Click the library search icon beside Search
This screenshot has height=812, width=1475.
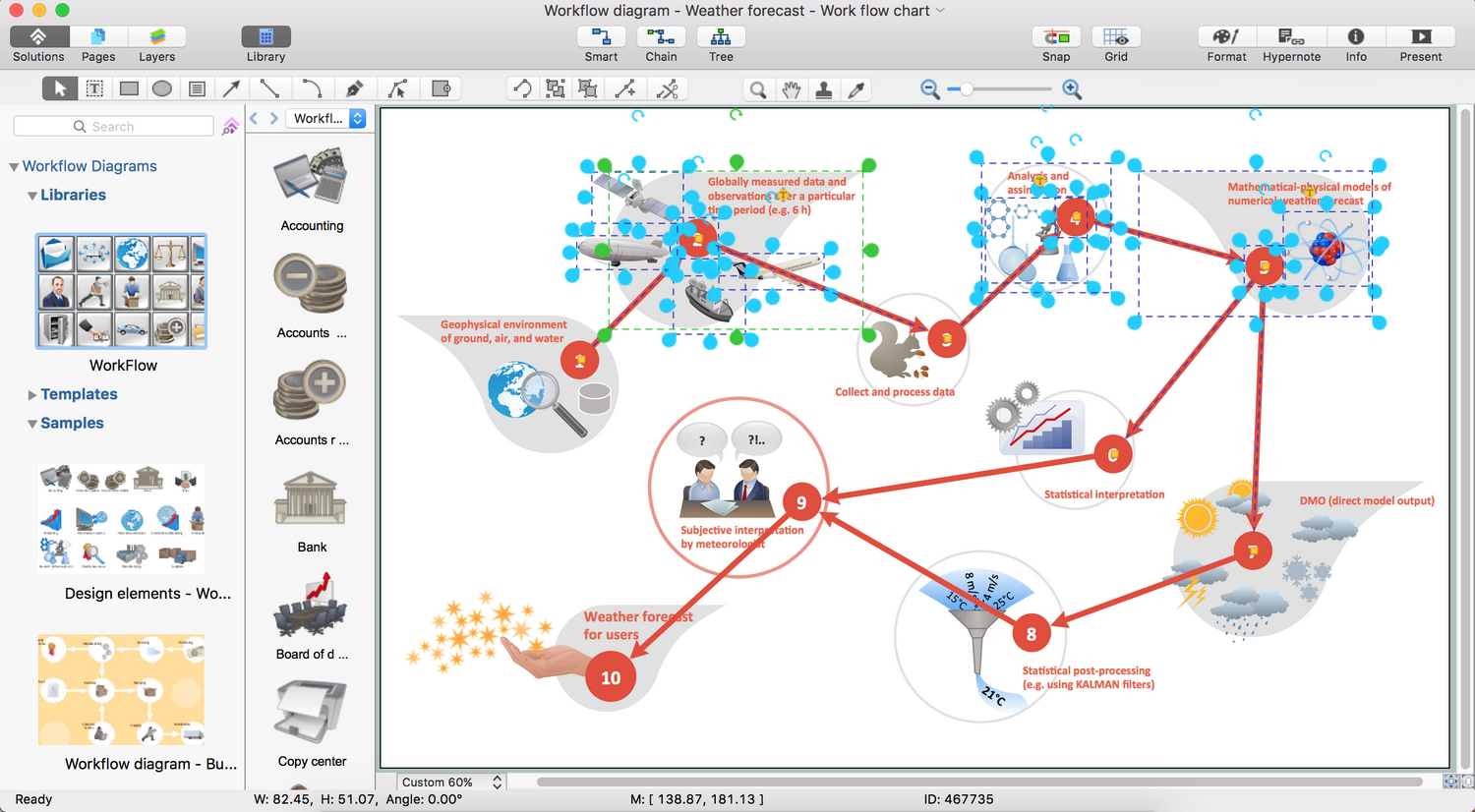point(230,126)
